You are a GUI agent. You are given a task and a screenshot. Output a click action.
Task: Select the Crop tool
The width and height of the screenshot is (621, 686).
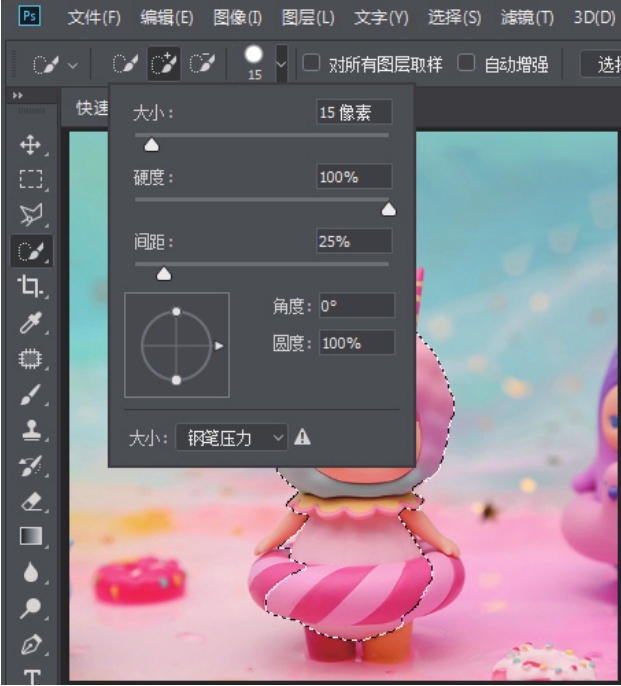click(29, 286)
